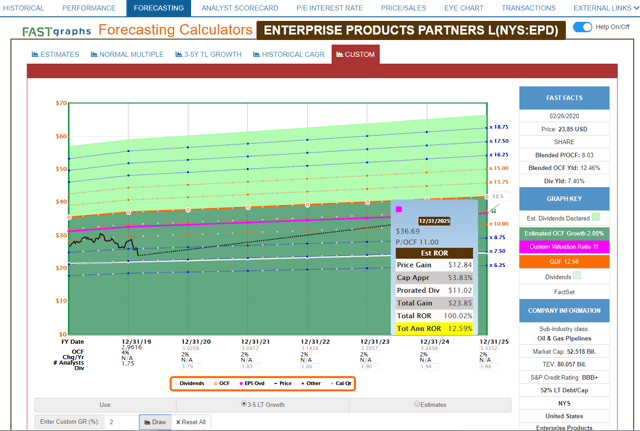Click the 12.5 multiple input box on chart

click(500, 196)
